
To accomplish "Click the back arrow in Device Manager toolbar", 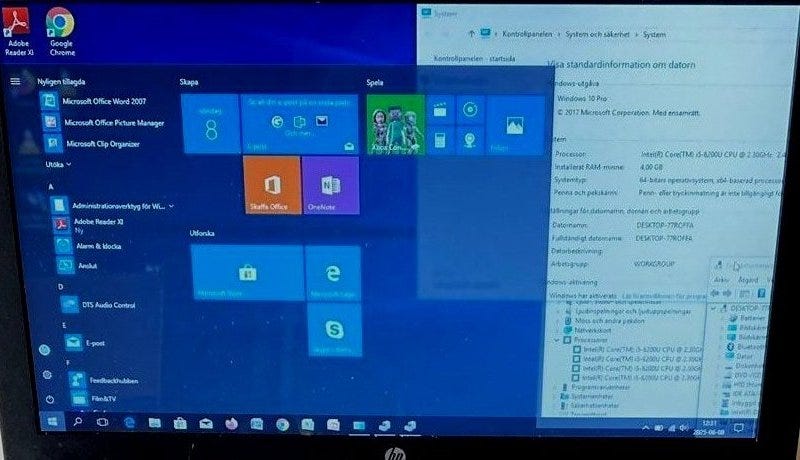I will [715, 293].
